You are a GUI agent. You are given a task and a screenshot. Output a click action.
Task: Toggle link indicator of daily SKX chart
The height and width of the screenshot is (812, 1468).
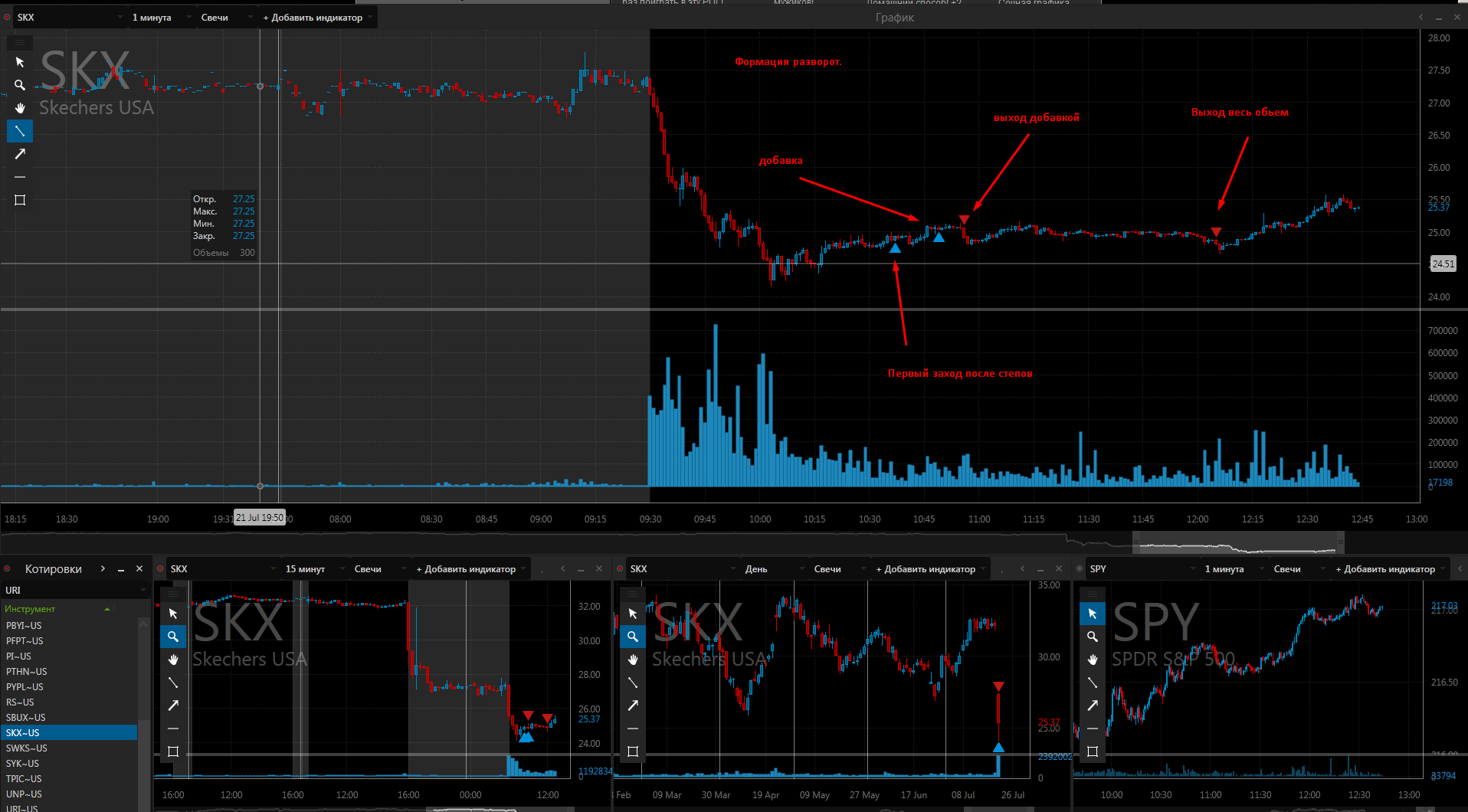620,568
